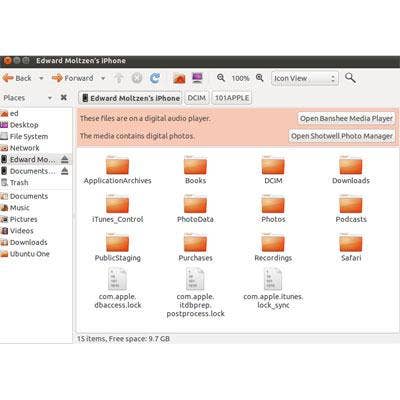Close the Places sidebar pane
Viewport: 400px width, 400px height.
click(64, 98)
